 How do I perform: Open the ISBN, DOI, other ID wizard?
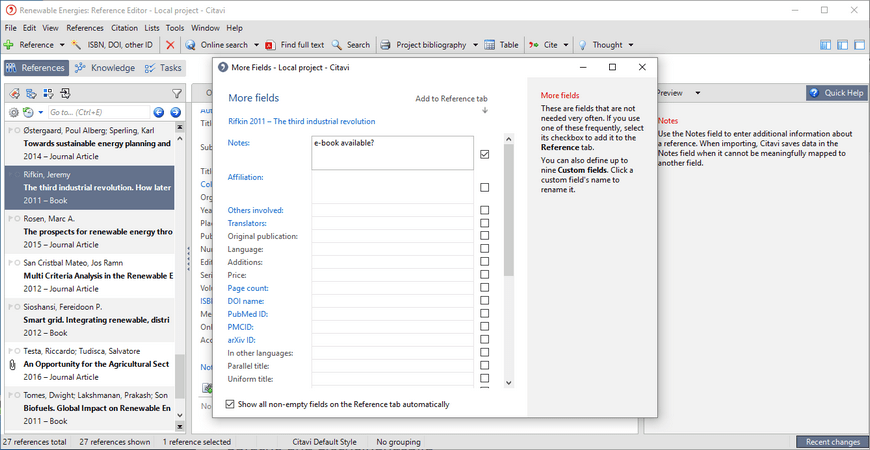113,45
